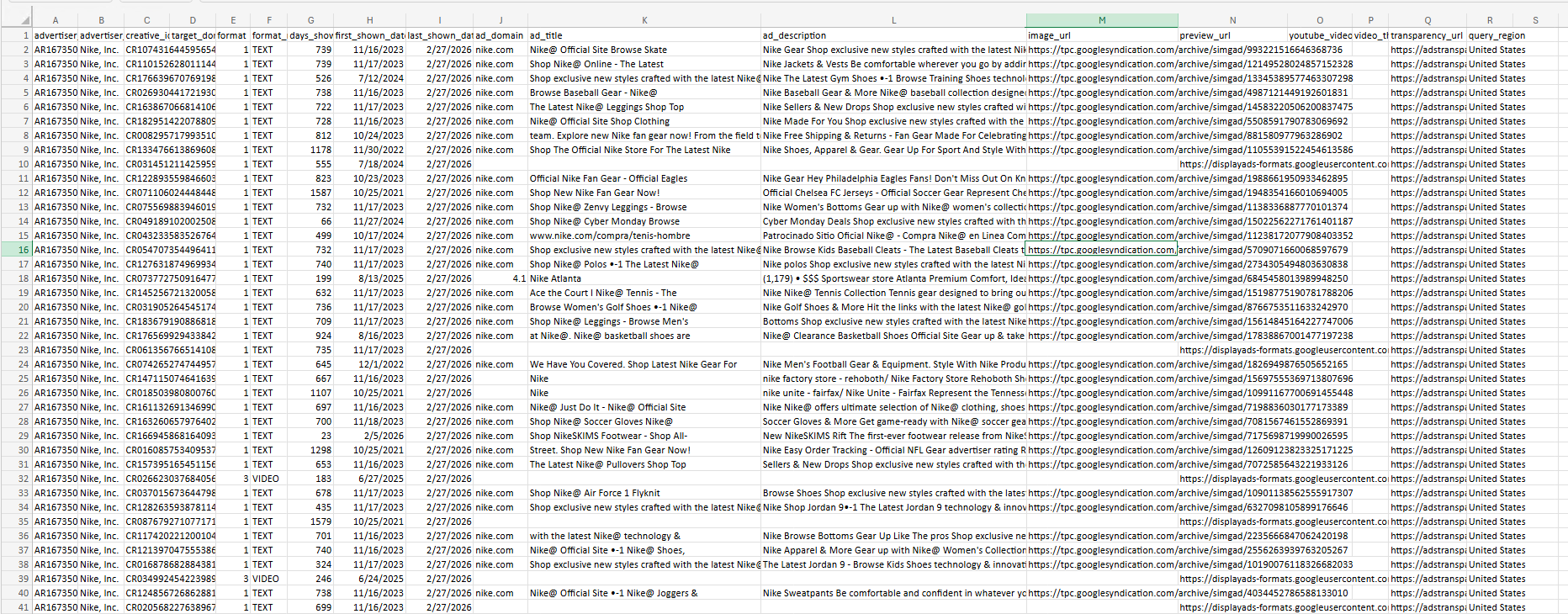
Task: Select column K header
Action: (644, 20)
